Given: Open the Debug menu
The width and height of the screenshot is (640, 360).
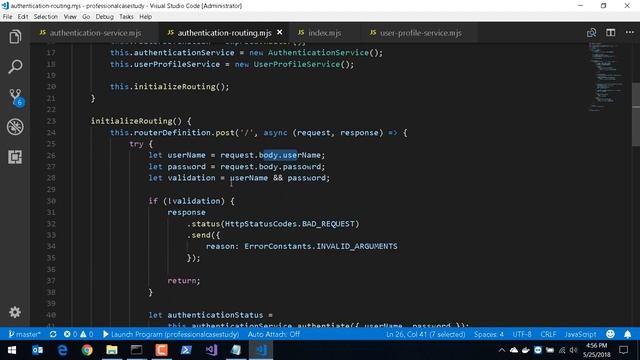Looking at the screenshot, I should pyautogui.click(x=104, y=17).
